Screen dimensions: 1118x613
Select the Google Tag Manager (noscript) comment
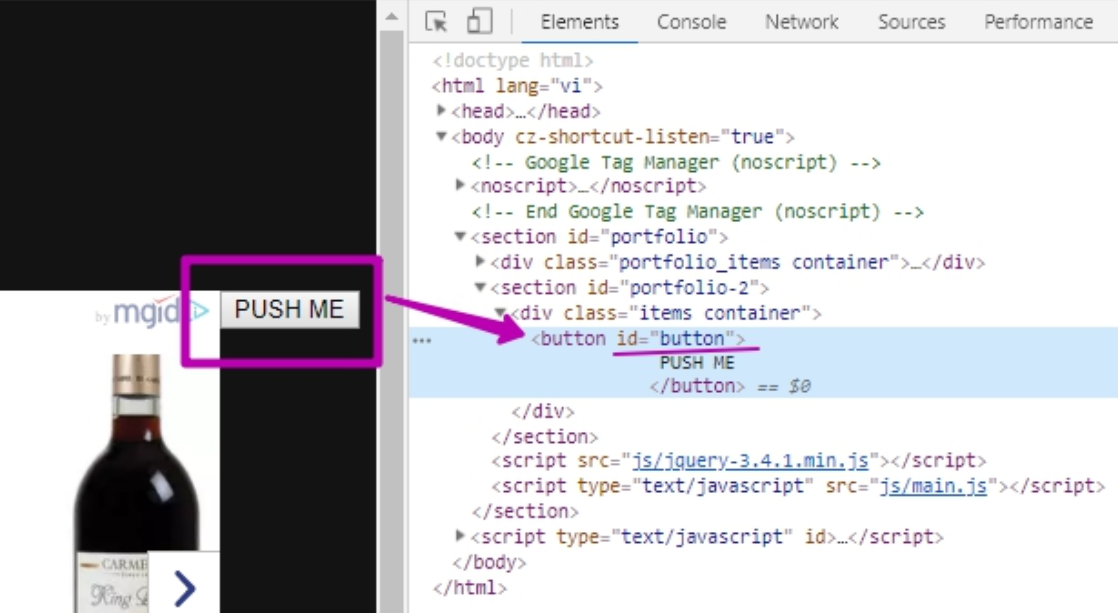676,163
